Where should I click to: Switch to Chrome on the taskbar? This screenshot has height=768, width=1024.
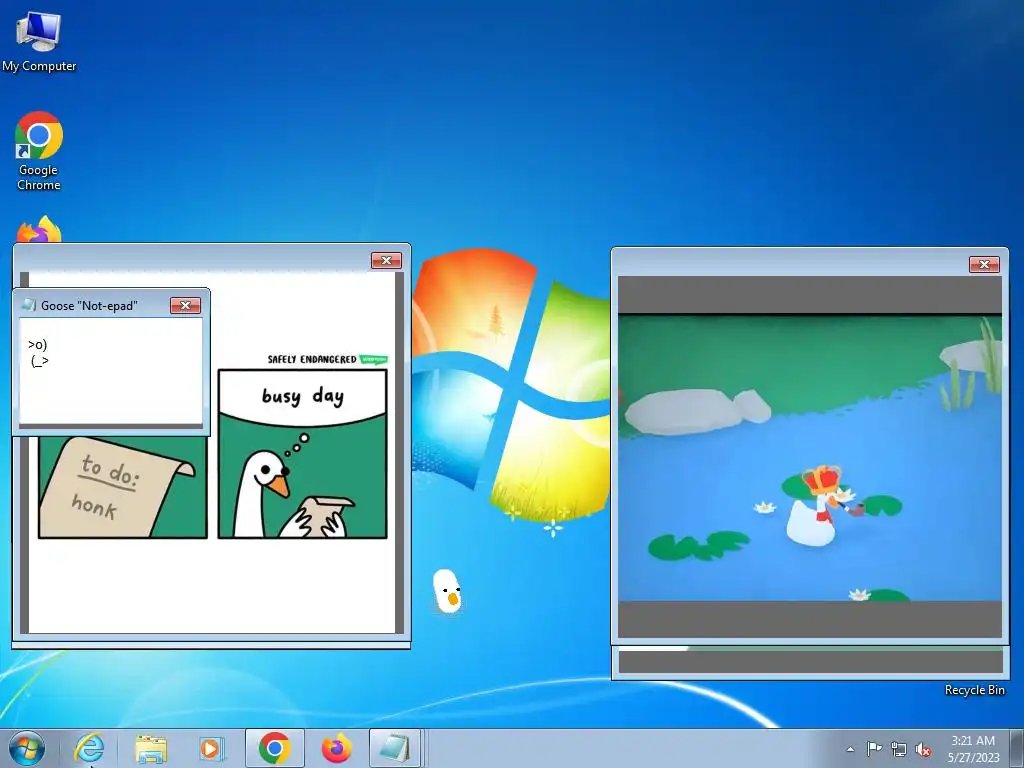tap(275, 748)
